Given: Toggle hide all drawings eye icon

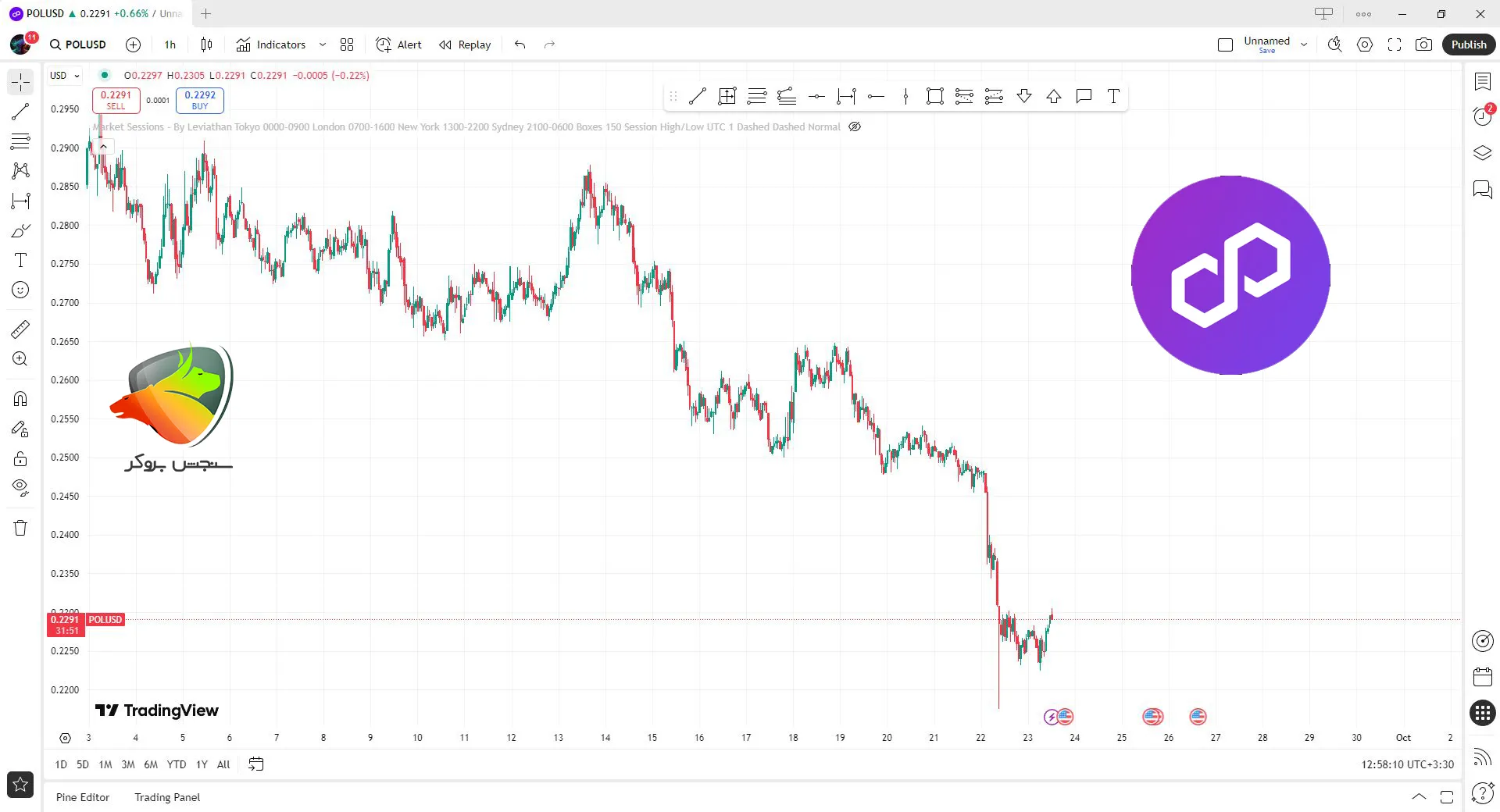Looking at the screenshot, I should point(20,488).
